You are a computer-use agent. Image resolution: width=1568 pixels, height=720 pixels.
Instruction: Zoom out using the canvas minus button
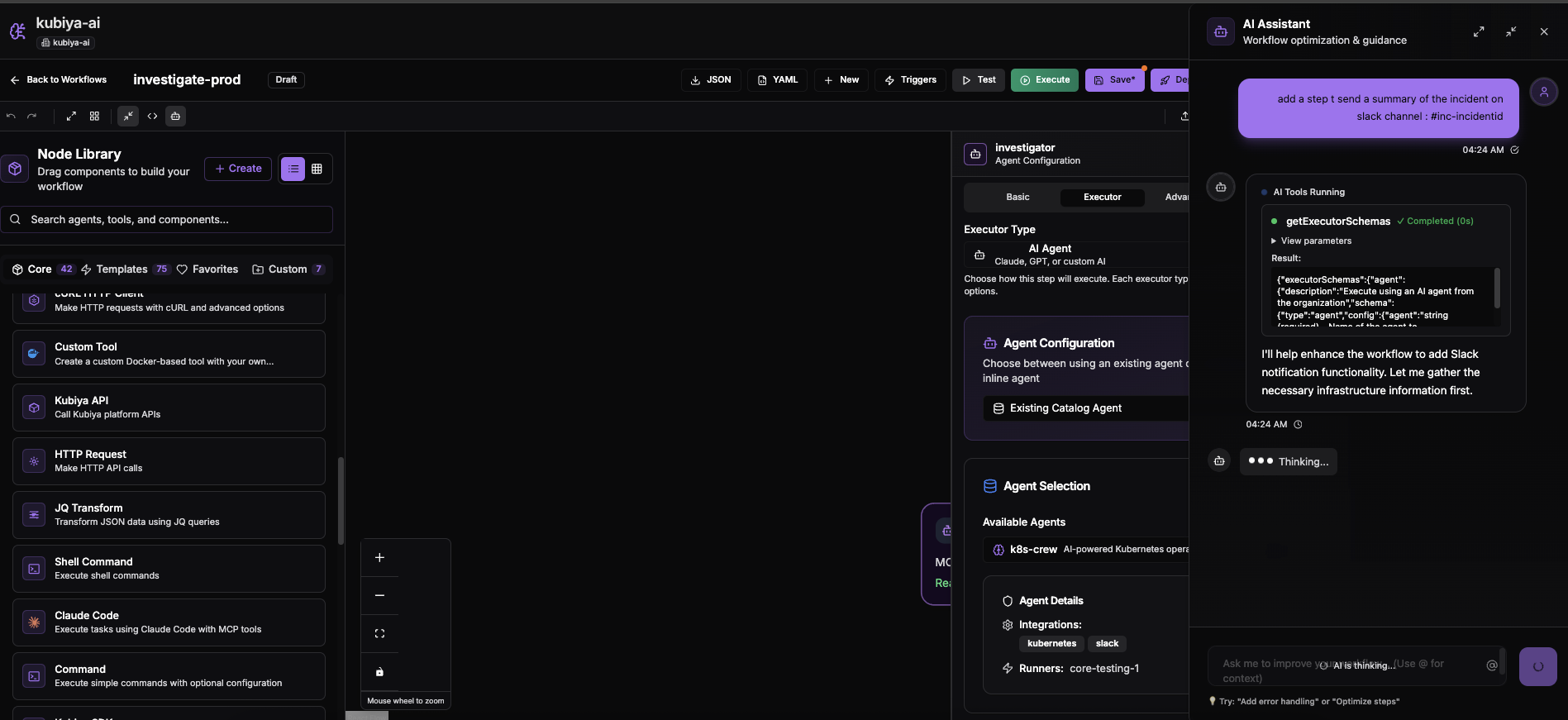point(379,596)
